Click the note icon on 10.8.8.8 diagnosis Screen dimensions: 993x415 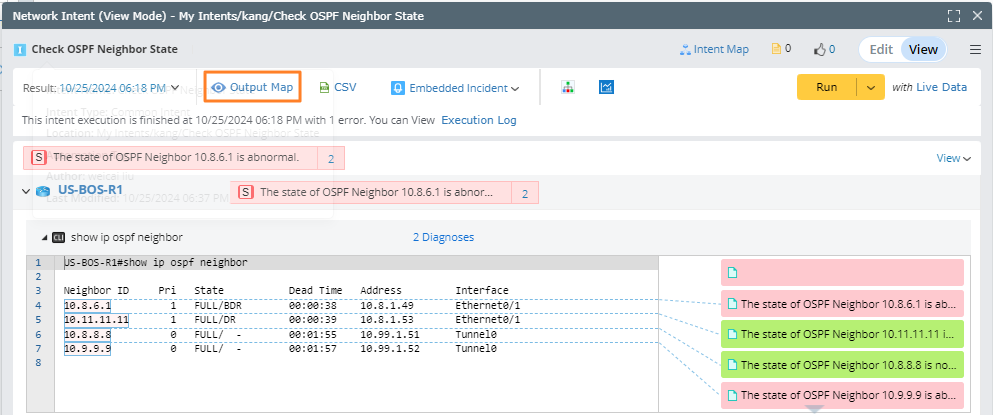point(733,365)
